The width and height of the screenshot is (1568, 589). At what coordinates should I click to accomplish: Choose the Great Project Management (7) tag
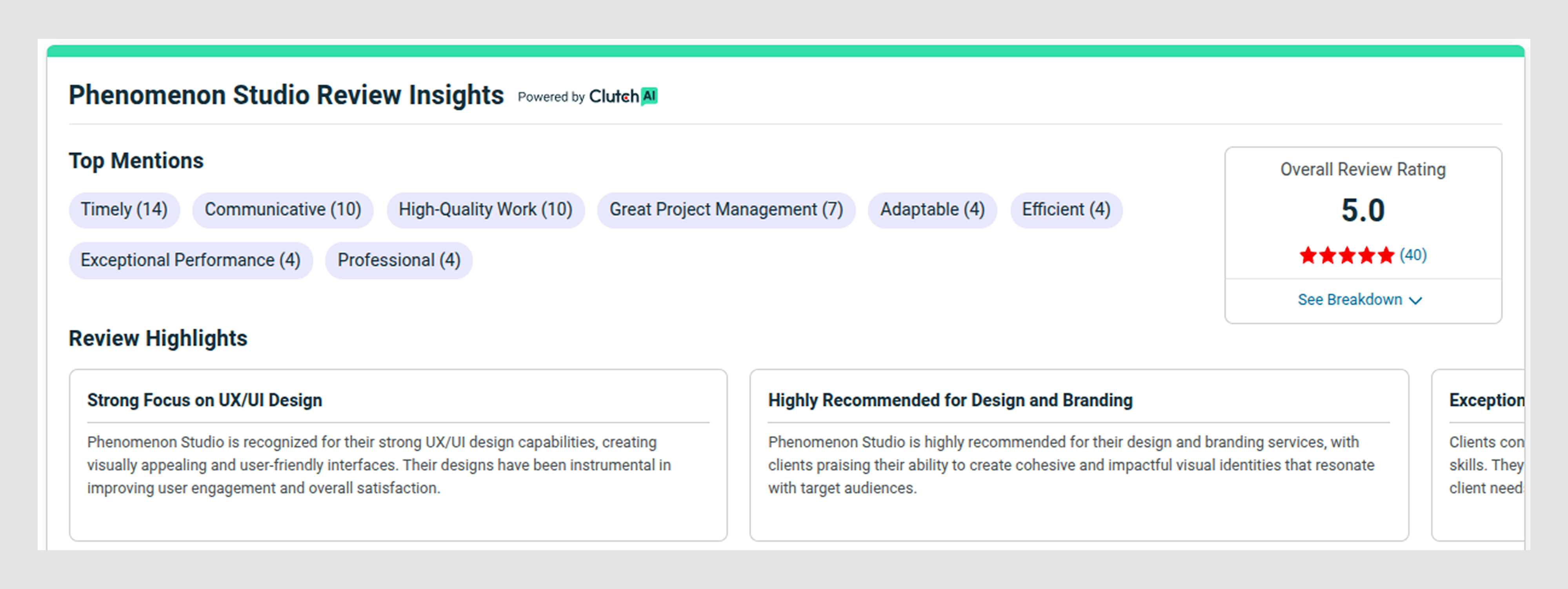point(726,210)
